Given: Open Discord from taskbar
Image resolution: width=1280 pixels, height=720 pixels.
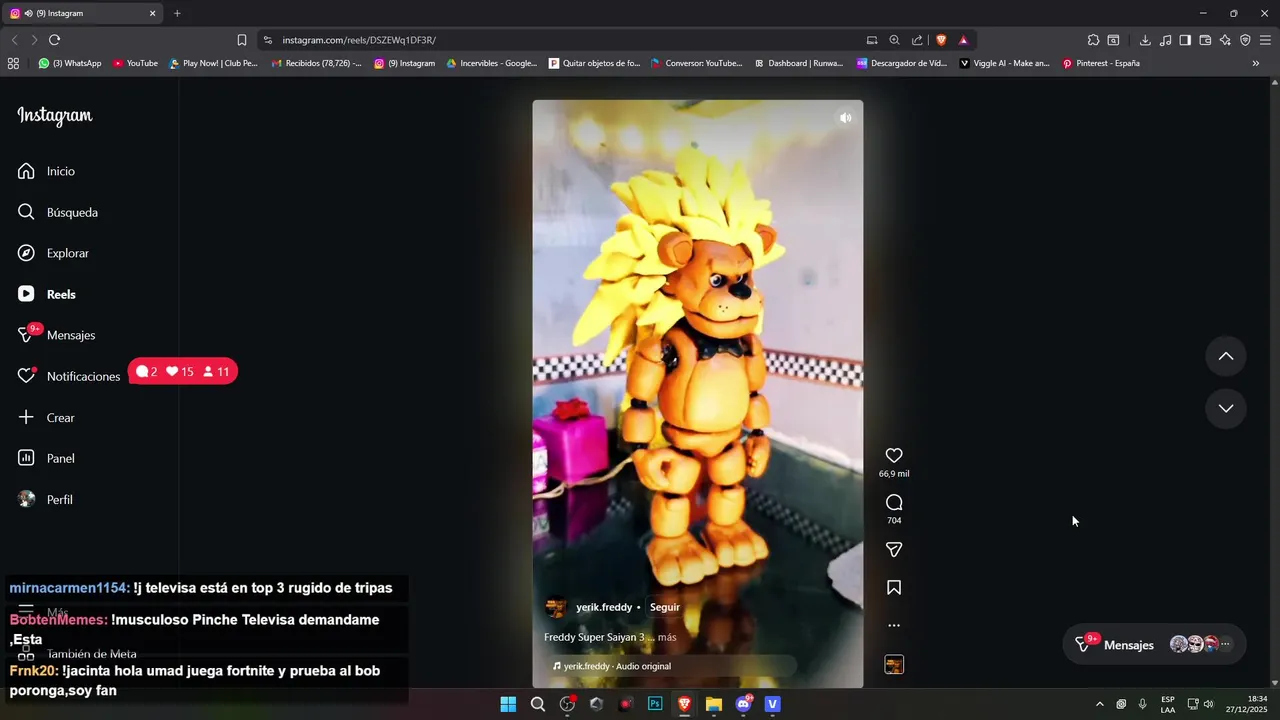Looking at the screenshot, I should point(743,704).
